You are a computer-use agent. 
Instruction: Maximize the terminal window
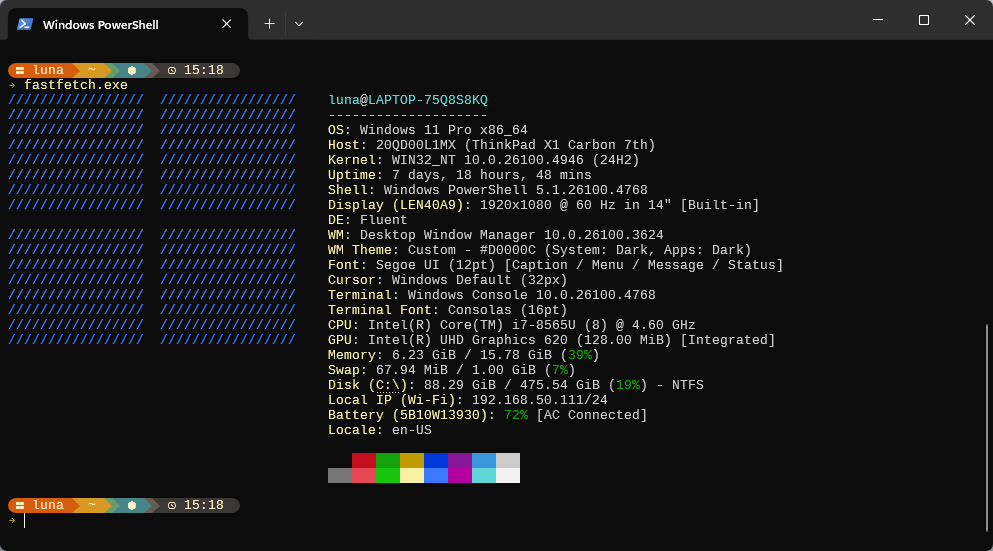click(x=924, y=20)
